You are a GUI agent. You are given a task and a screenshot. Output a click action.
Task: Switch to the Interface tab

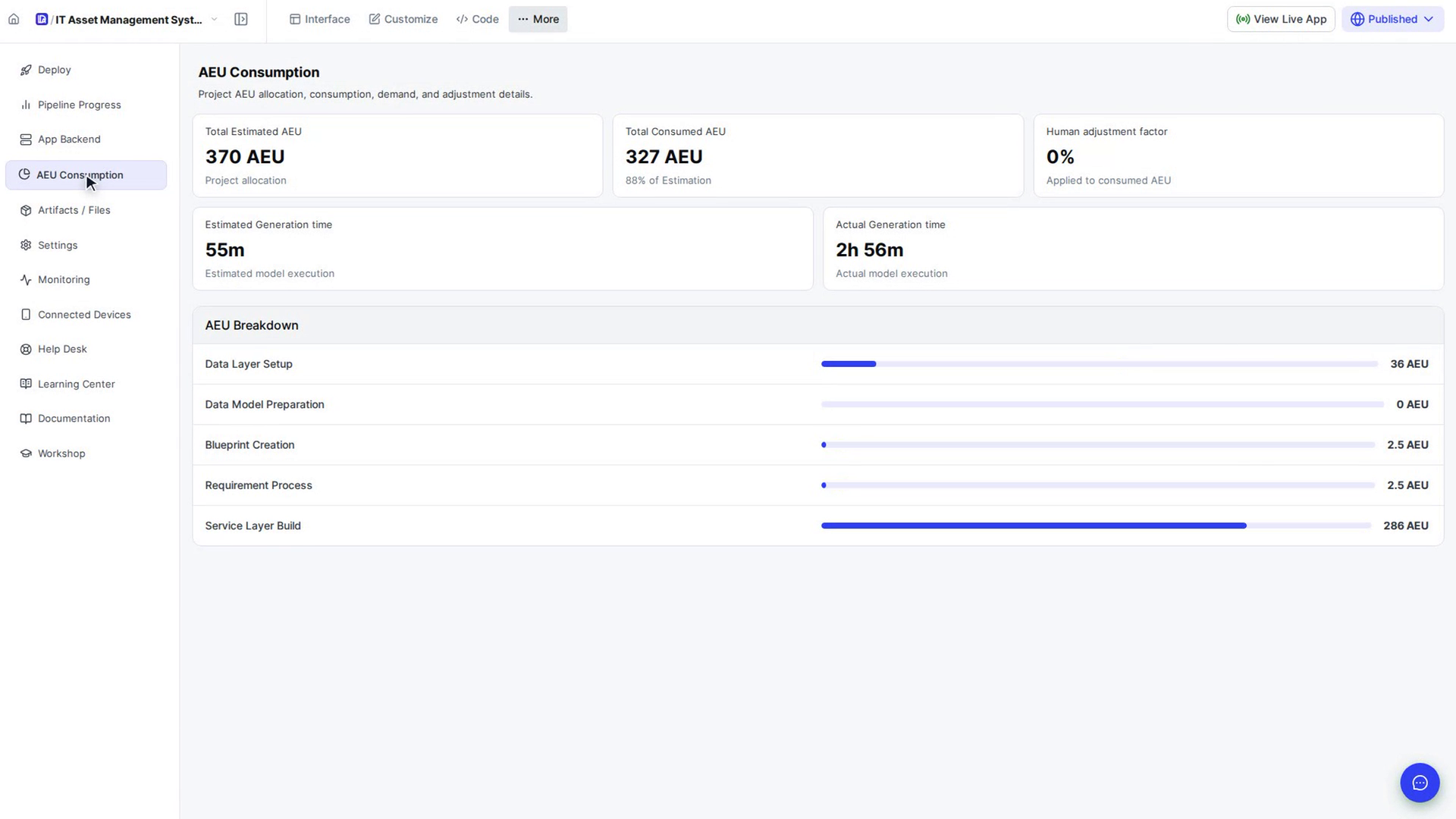pos(319,19)
